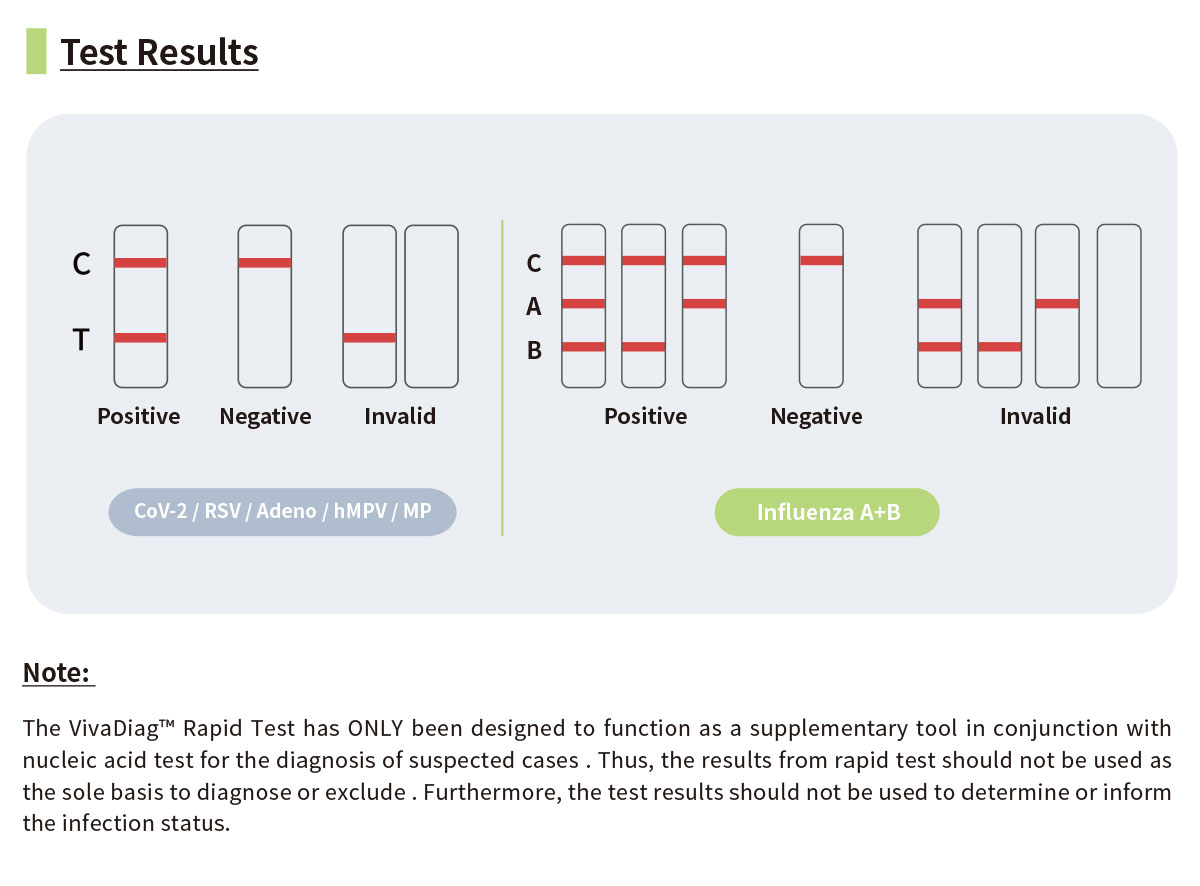
Task: Click the T label beside the CoV-2 strip
Action: click(x=80, y=341)
